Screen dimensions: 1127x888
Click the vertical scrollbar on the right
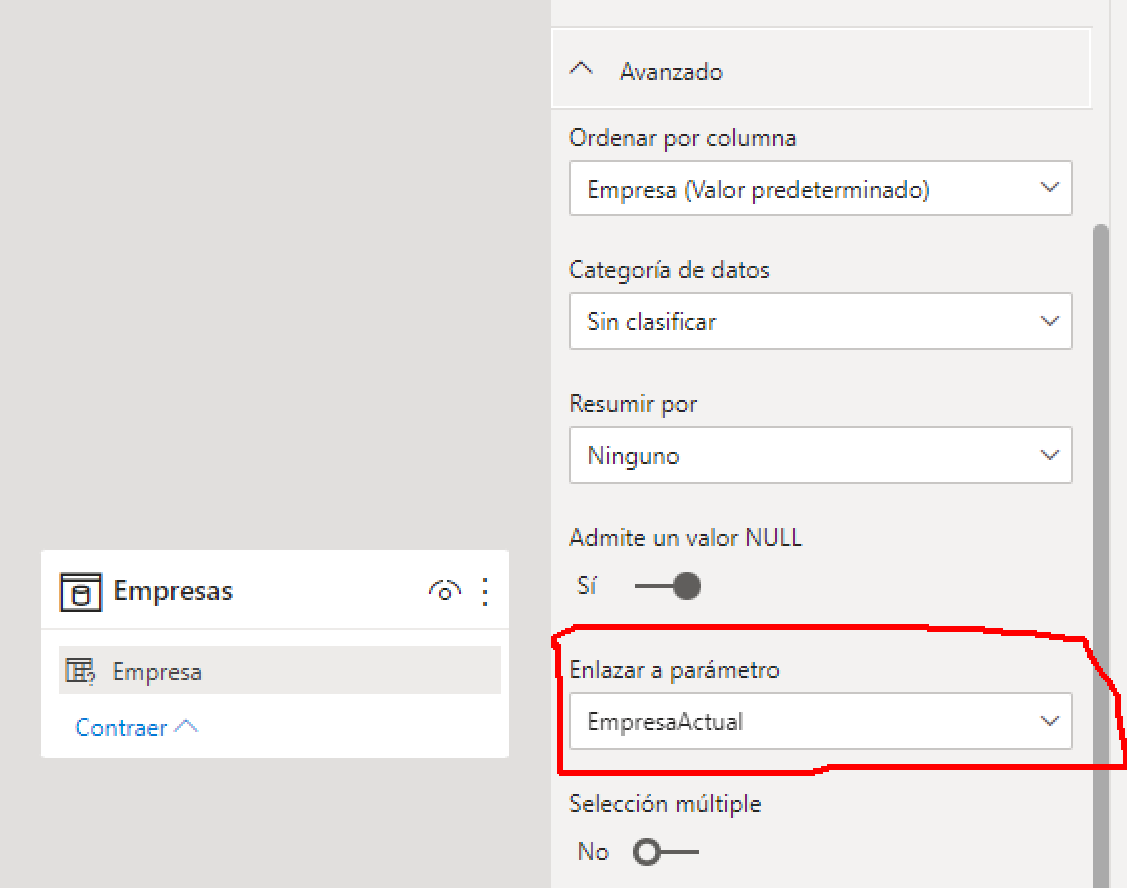1100,500
